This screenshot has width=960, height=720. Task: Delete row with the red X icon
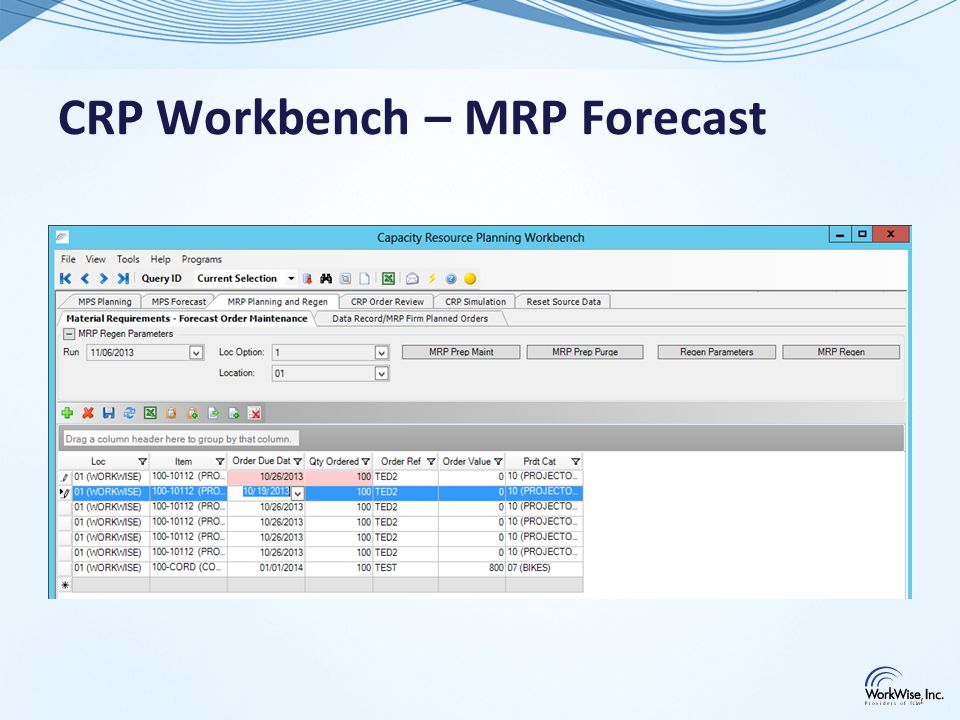[88, 413]
